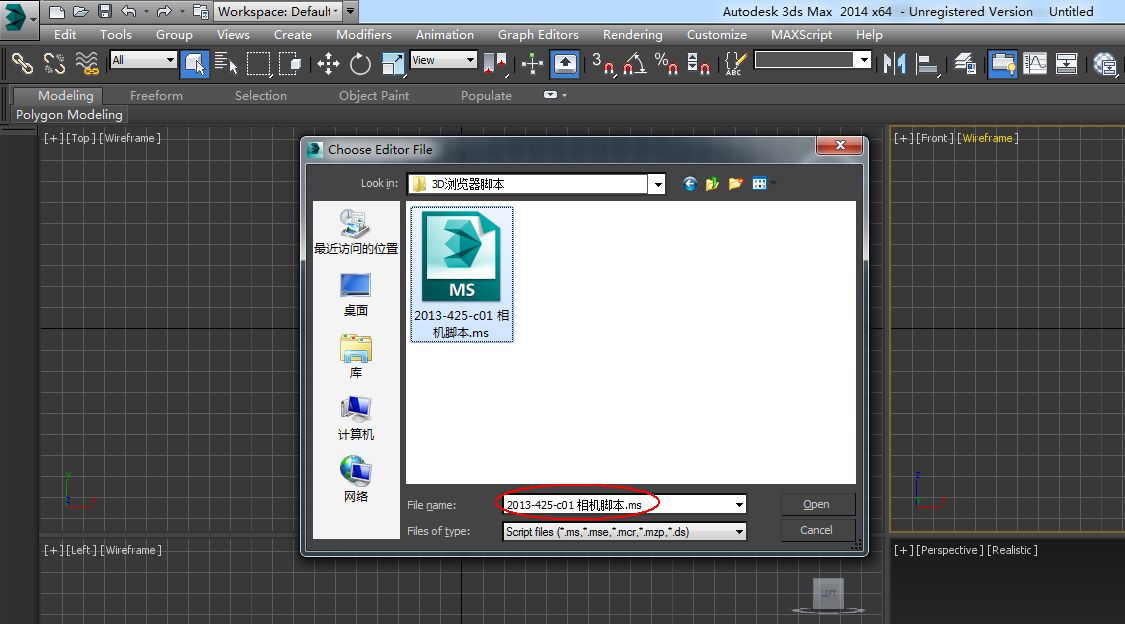Open the Curve Editor icon

coord(1035,64)
